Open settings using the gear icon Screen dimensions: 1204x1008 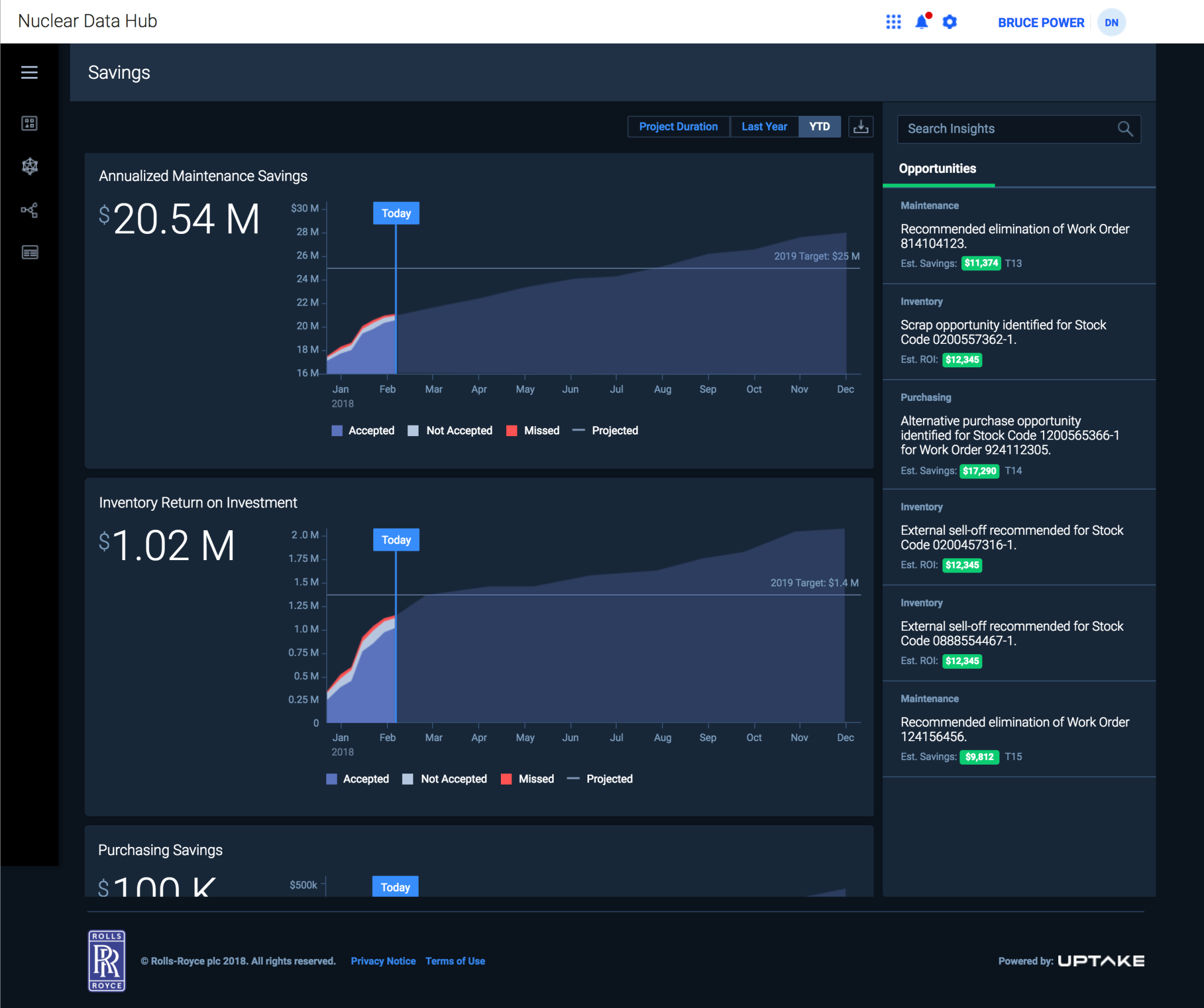click(x=950, y=22)
